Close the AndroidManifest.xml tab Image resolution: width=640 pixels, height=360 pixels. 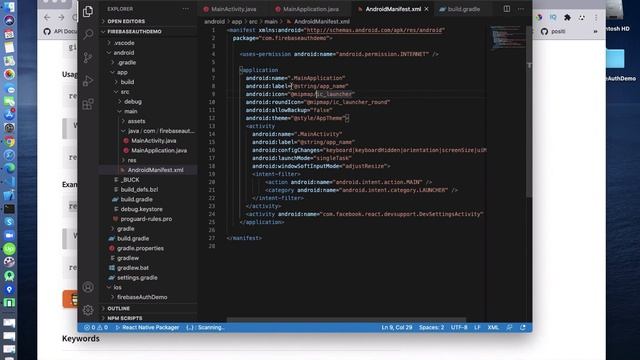tap(427, 9)
